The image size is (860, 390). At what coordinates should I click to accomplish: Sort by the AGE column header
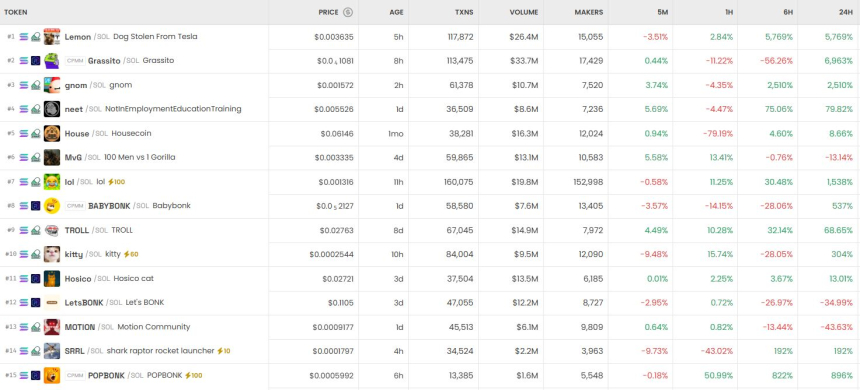point(397,12)
